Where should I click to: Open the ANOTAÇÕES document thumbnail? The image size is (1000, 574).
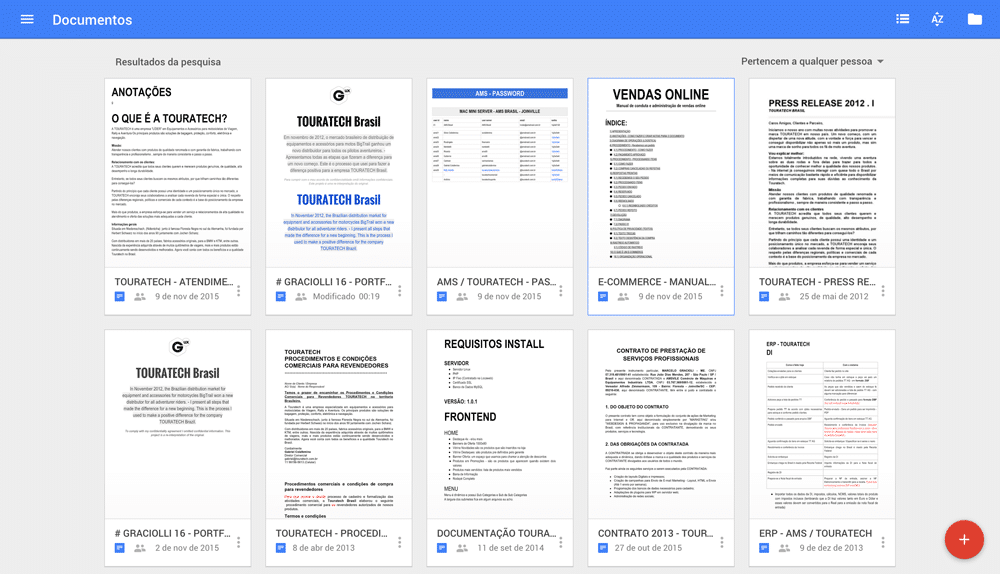(178, 173)
